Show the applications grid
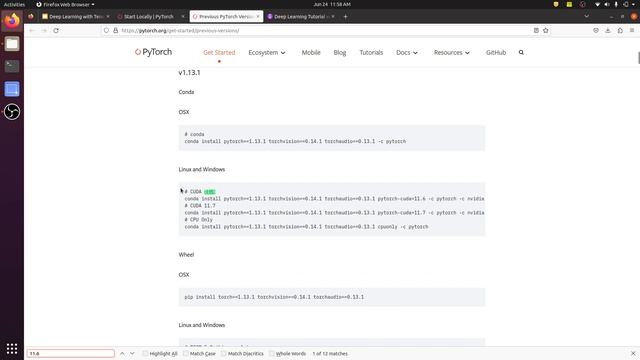Screen dimensions: 640x360 pyautogui.click(x=12, y=349)
